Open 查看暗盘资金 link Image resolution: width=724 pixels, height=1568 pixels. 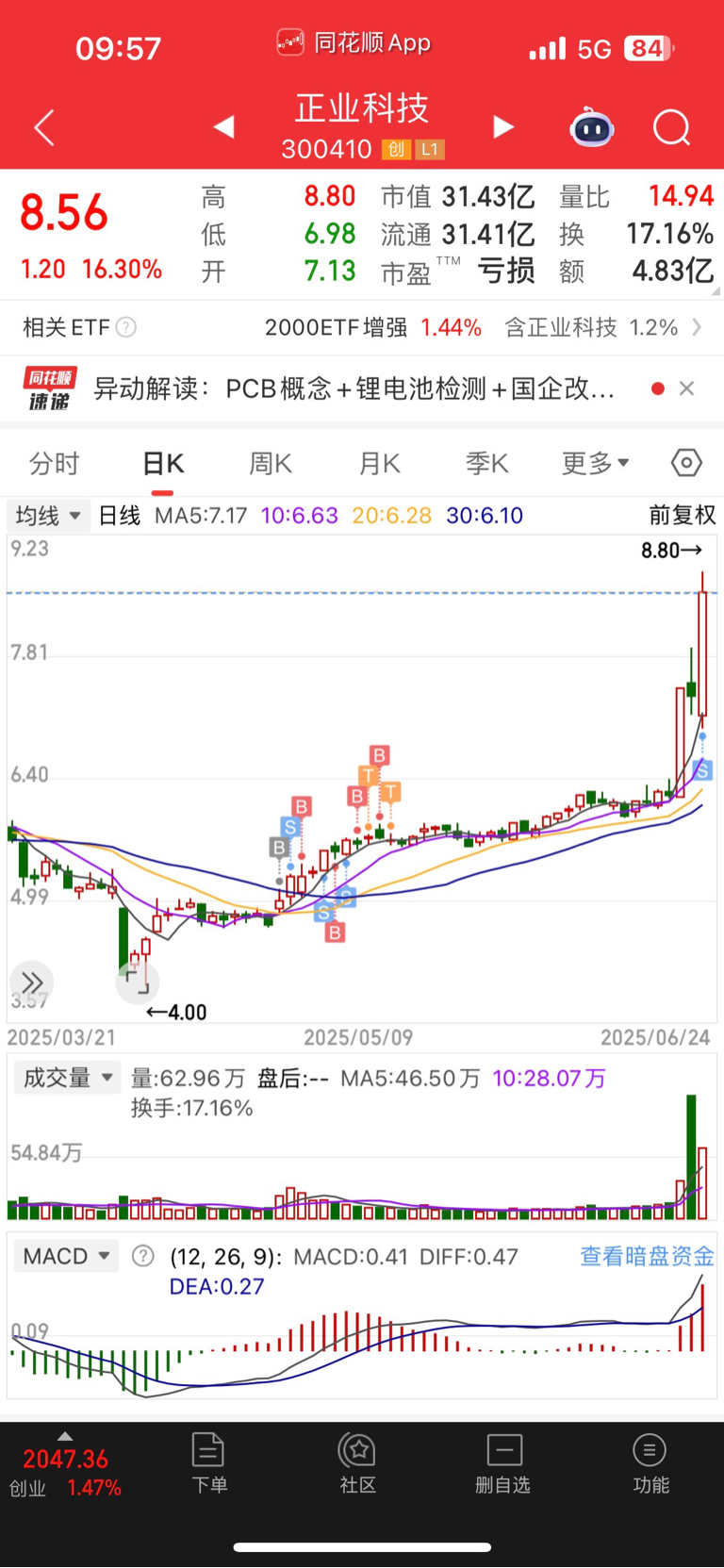point(647,1256)
